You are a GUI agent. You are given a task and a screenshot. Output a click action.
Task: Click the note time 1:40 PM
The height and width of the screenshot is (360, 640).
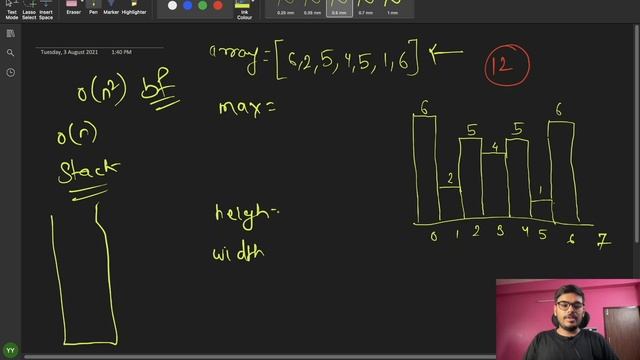coord(121,52)
